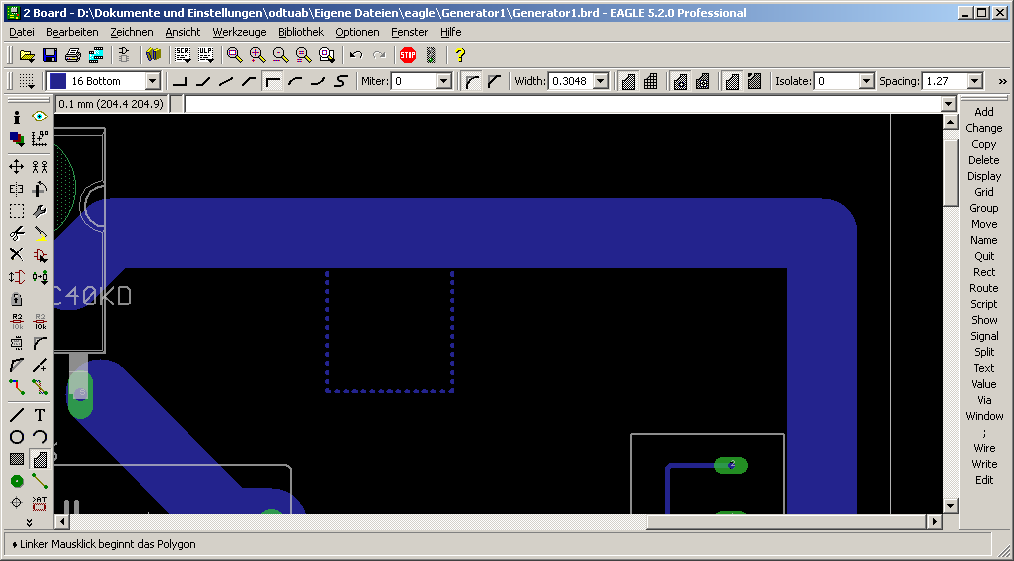The image size is (1014, 561).
Task: Select the Move tool
Action: point(17,167)
